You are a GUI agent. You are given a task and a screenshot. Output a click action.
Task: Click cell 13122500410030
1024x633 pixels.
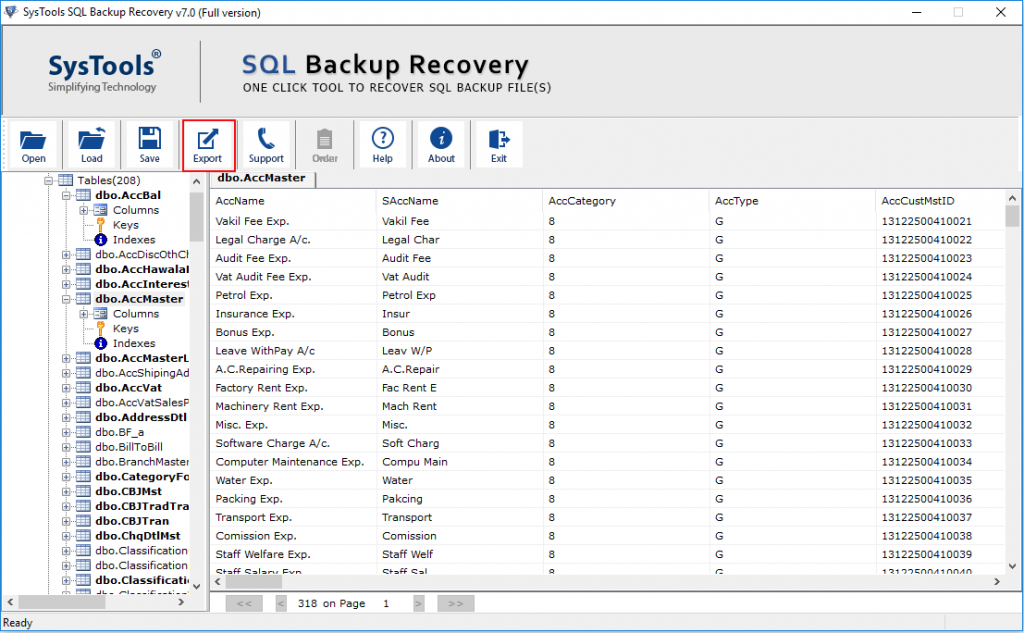tap(926, 388)
